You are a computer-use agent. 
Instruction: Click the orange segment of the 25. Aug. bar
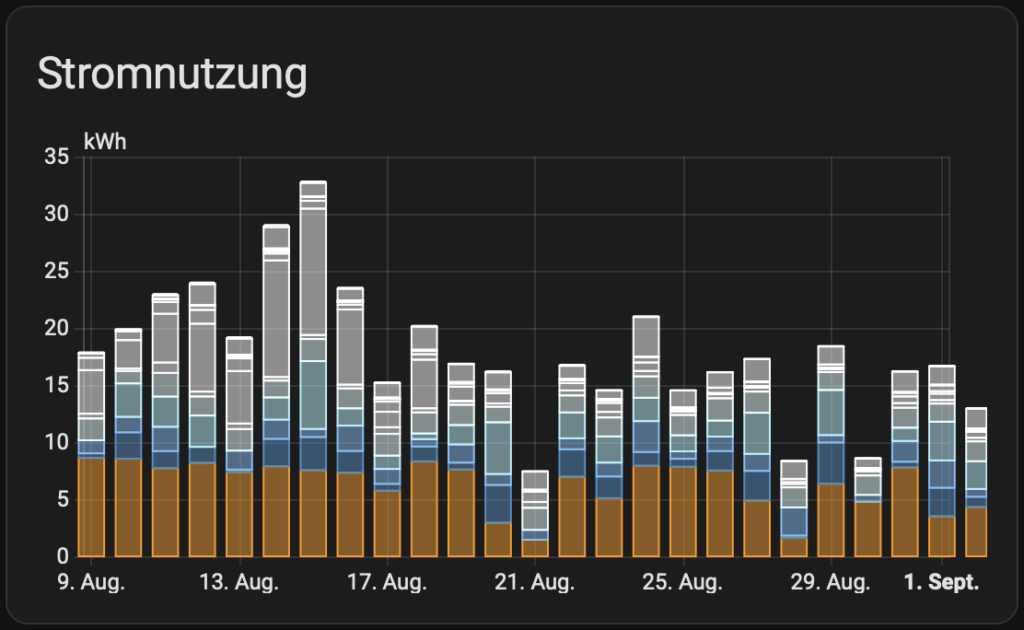(x=683, y=511)
